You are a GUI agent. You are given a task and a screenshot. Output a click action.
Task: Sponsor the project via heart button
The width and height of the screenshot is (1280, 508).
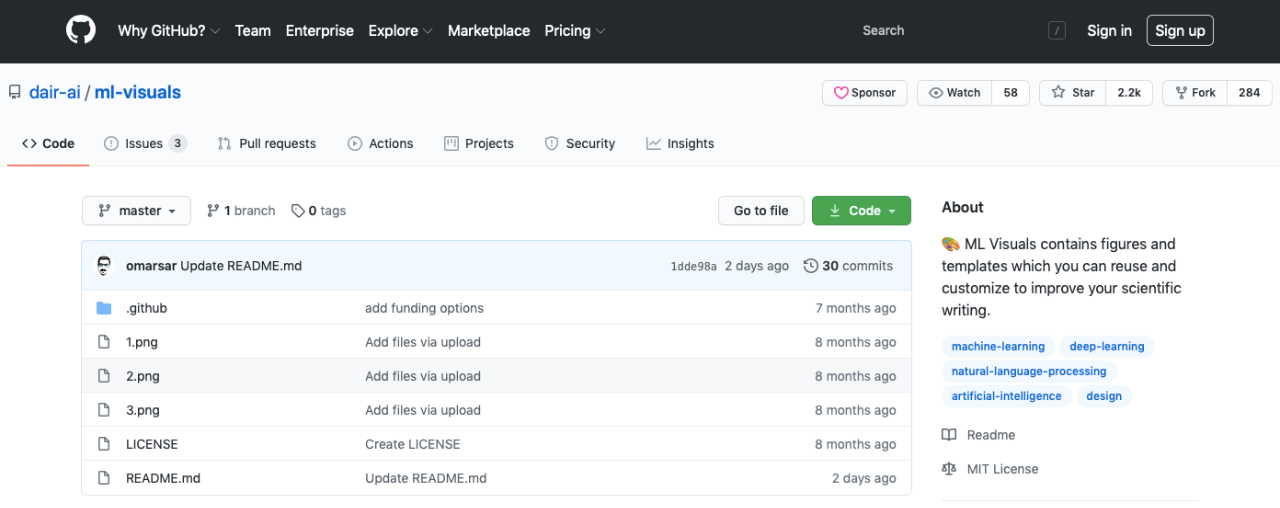(865, 93)
